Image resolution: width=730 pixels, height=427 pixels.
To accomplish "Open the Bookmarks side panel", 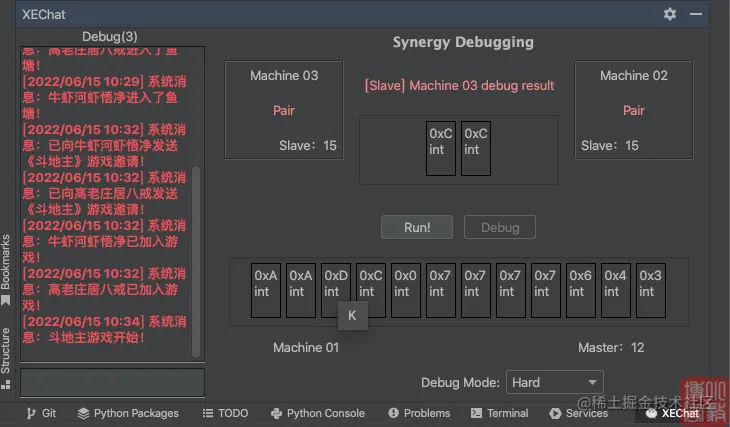I will point(6,270).
